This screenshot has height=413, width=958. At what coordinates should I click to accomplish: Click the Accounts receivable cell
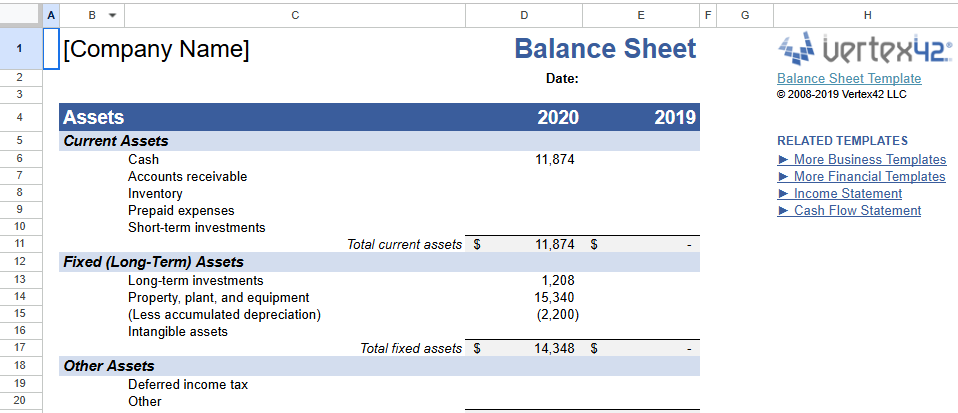(187, 176)
